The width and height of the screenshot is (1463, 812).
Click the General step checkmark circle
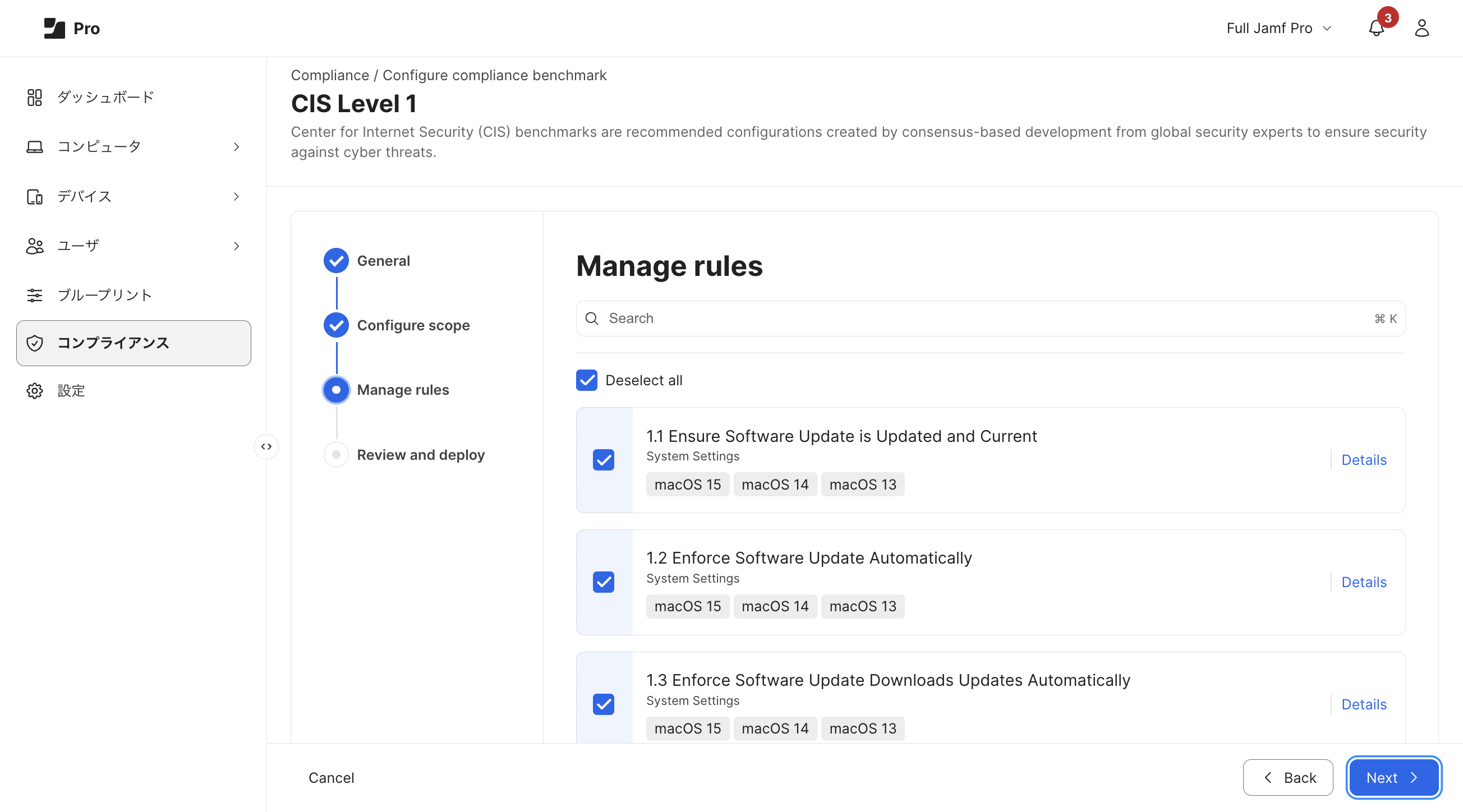[336, 261]
